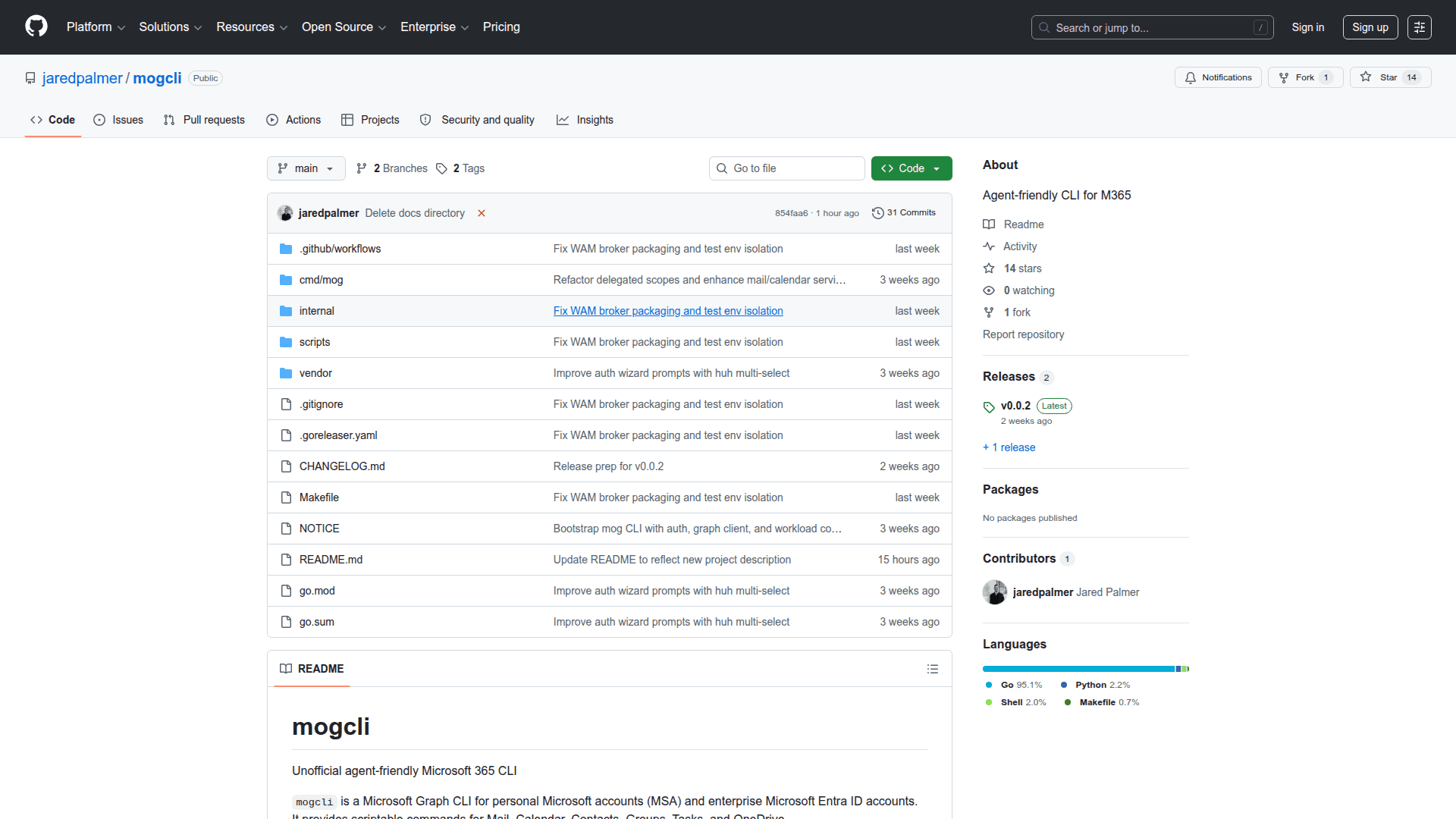Expand the main branch dropdown
Screen dimensions: 1456x819
[x=306, y=168]
